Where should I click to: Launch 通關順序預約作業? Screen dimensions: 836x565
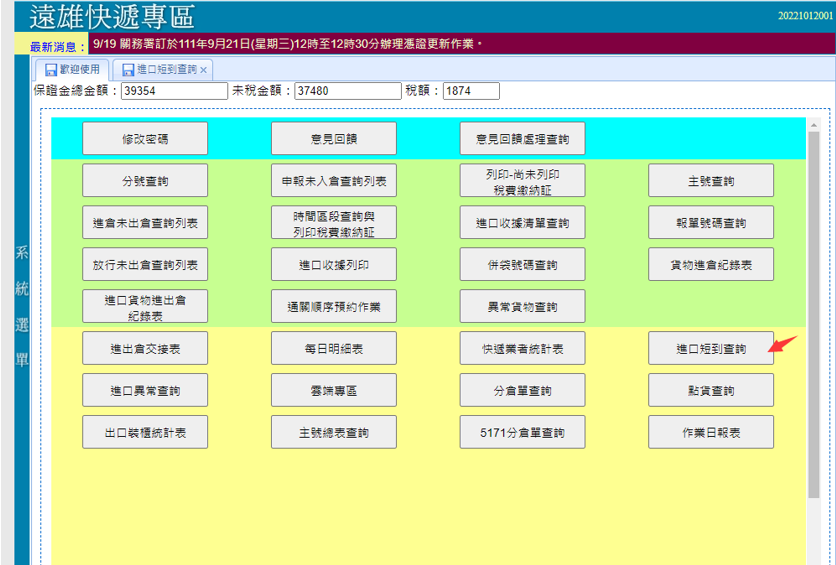(x=333, y=306)
